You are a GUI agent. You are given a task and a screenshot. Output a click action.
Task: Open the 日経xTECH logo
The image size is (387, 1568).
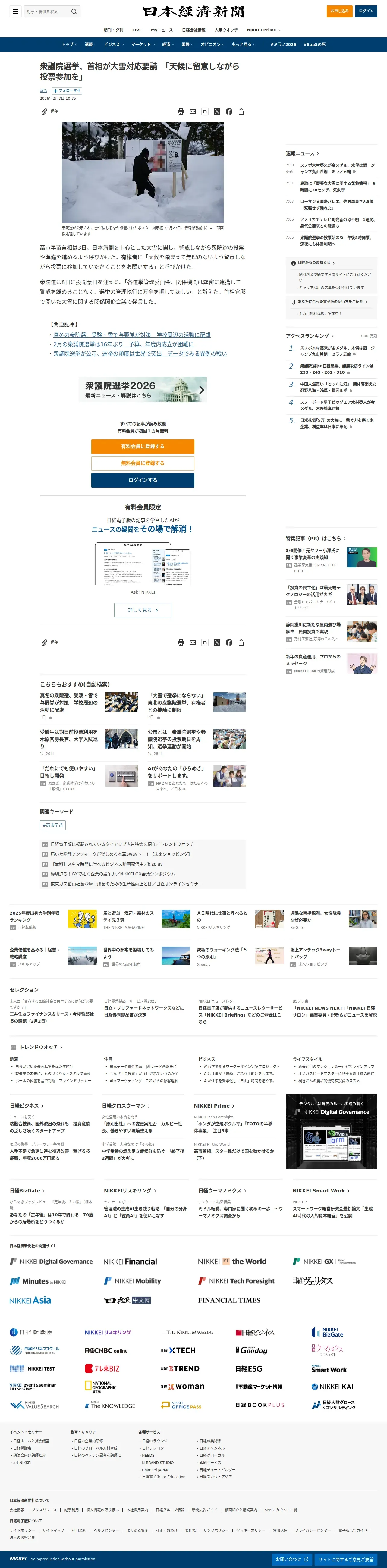coord(178,1350)
